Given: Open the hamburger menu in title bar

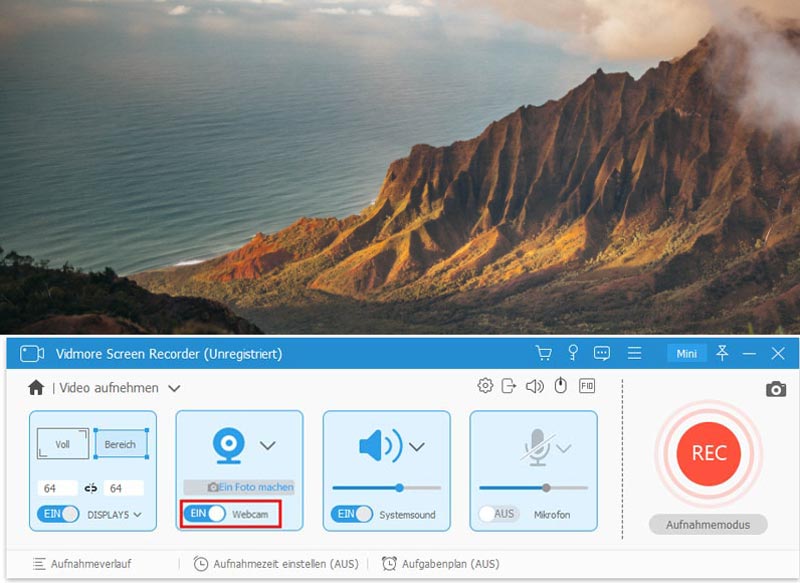Looking at the screenshot, I should (633, 353).
